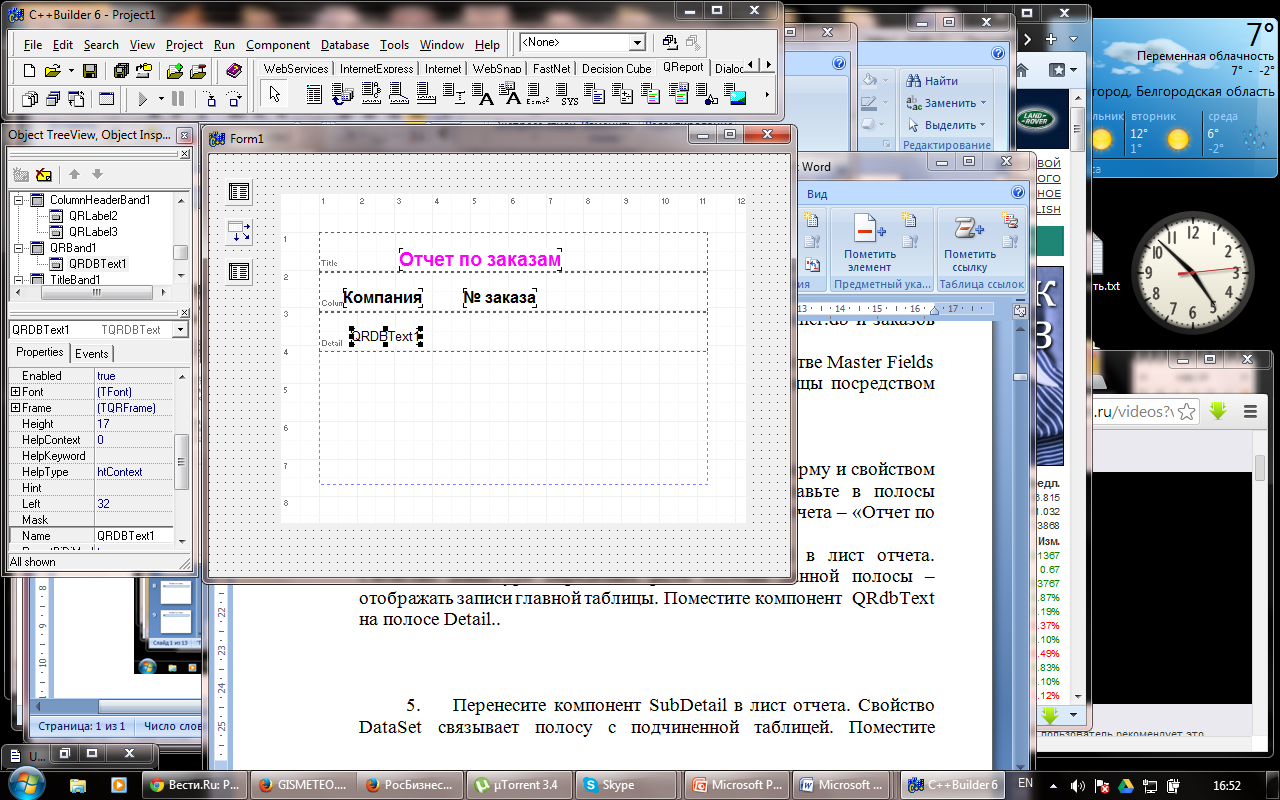Open the <None> desktop combo box
The width and height of the screenshot is (1280, 800).
point(637,43)
